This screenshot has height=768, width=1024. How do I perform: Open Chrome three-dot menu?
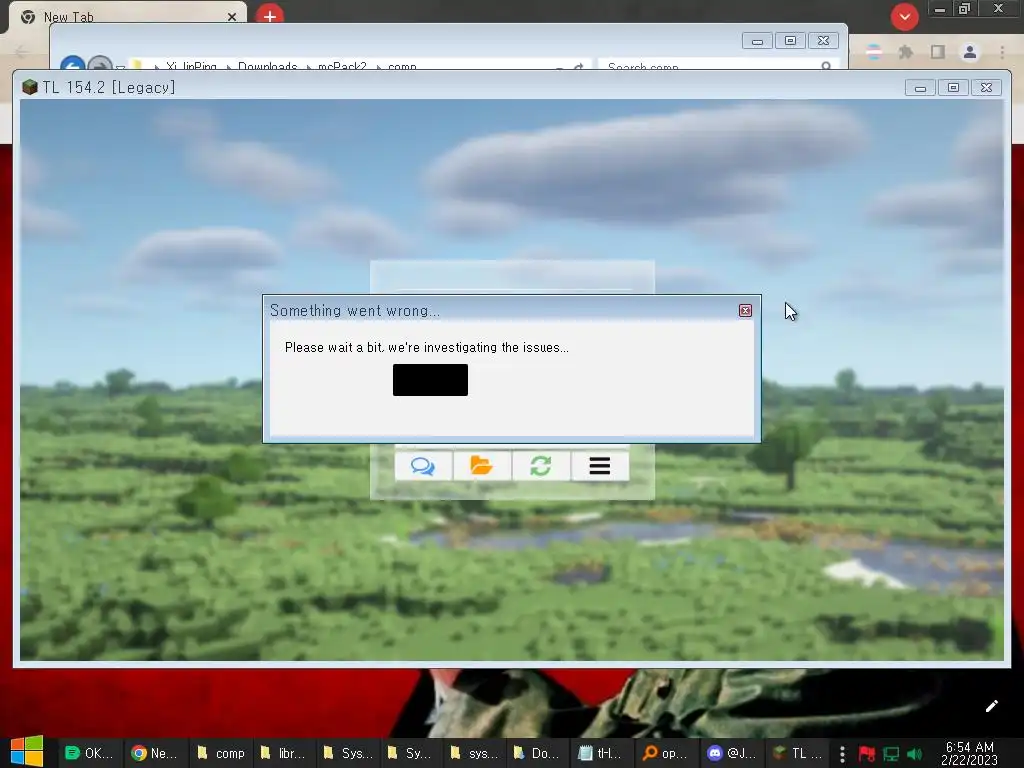click(x=1002, y=52)
